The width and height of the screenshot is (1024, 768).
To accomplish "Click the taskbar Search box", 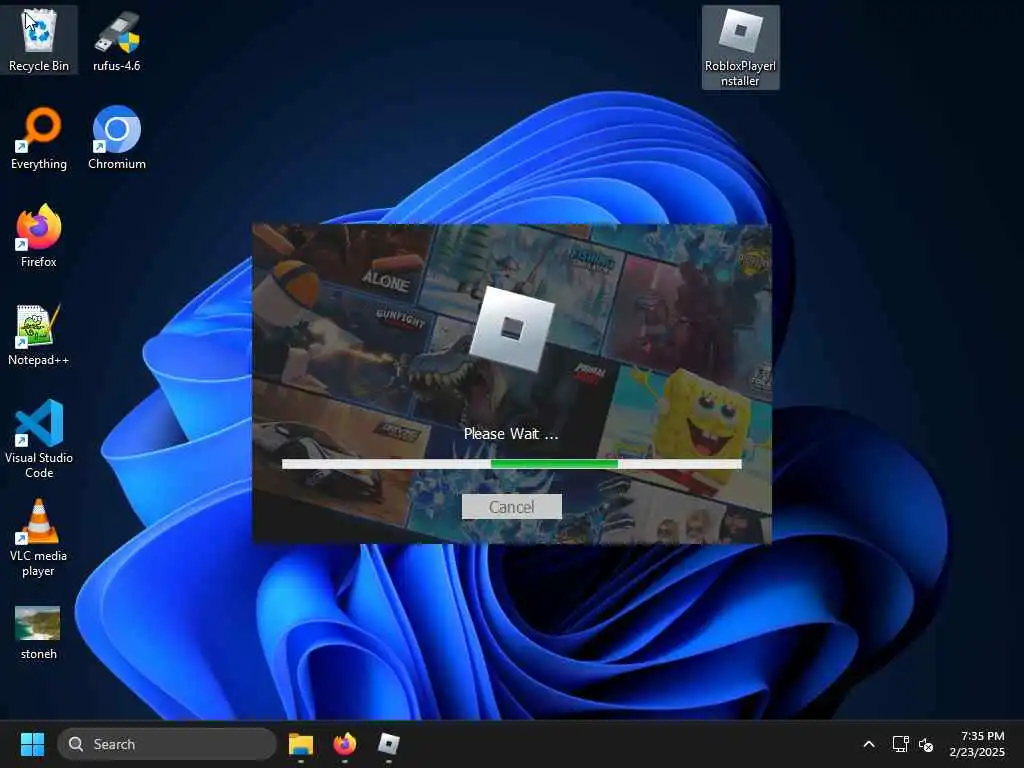I will pyautogui.click(x=167, y=744).
